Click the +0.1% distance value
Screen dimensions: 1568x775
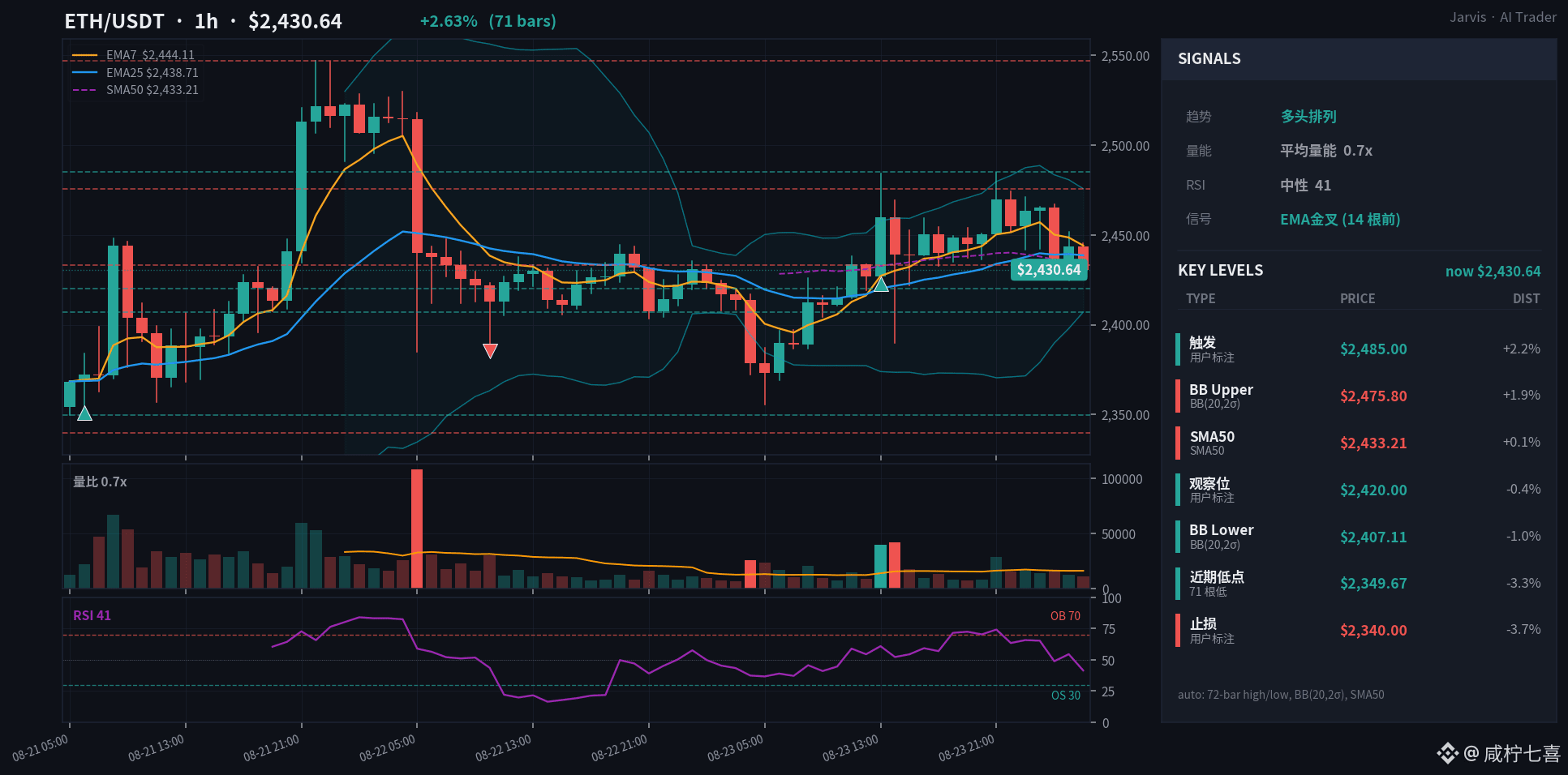(1521, 442)
